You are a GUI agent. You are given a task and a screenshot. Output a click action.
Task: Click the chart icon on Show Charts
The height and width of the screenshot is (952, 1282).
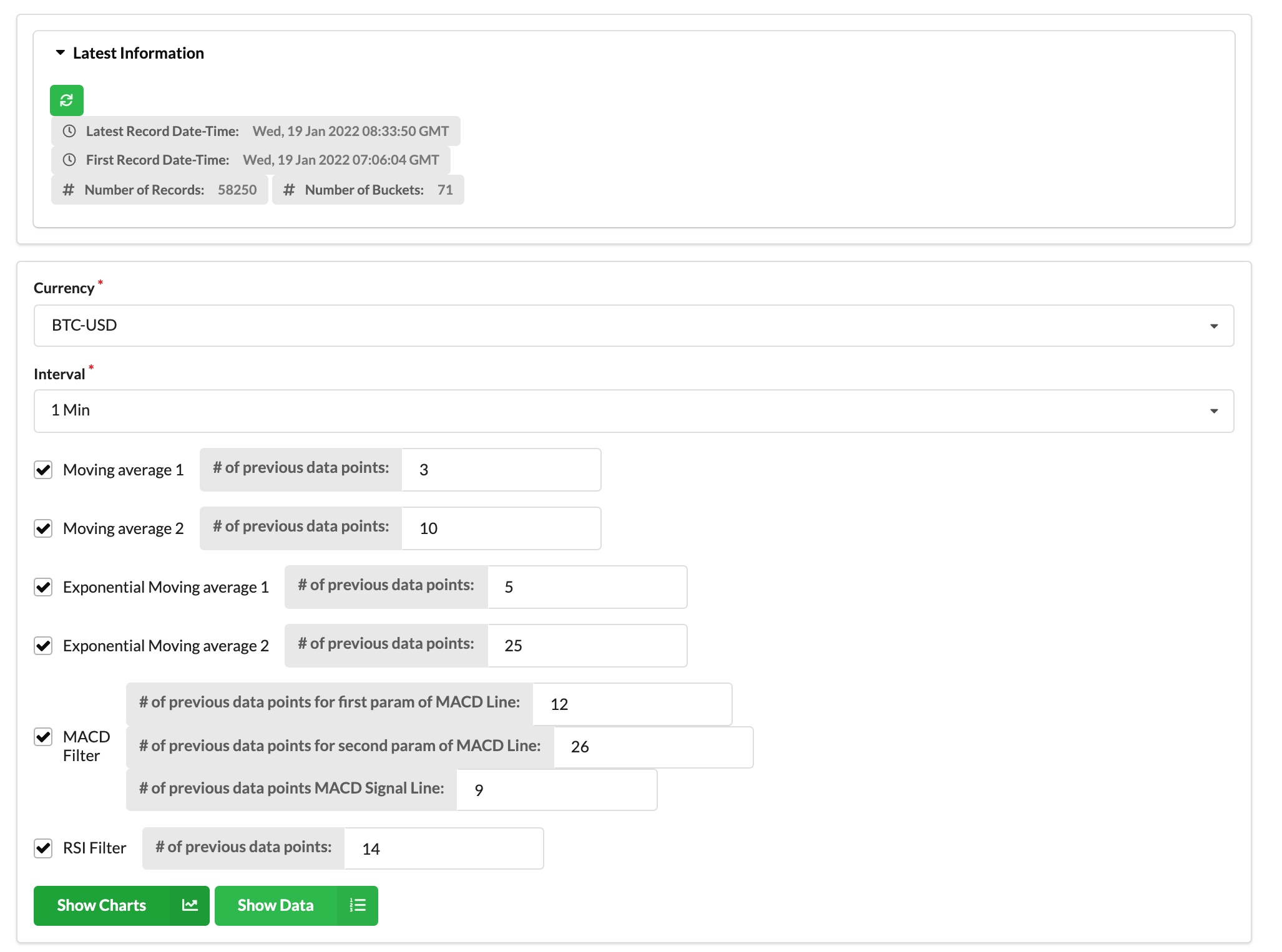(190, 905)
